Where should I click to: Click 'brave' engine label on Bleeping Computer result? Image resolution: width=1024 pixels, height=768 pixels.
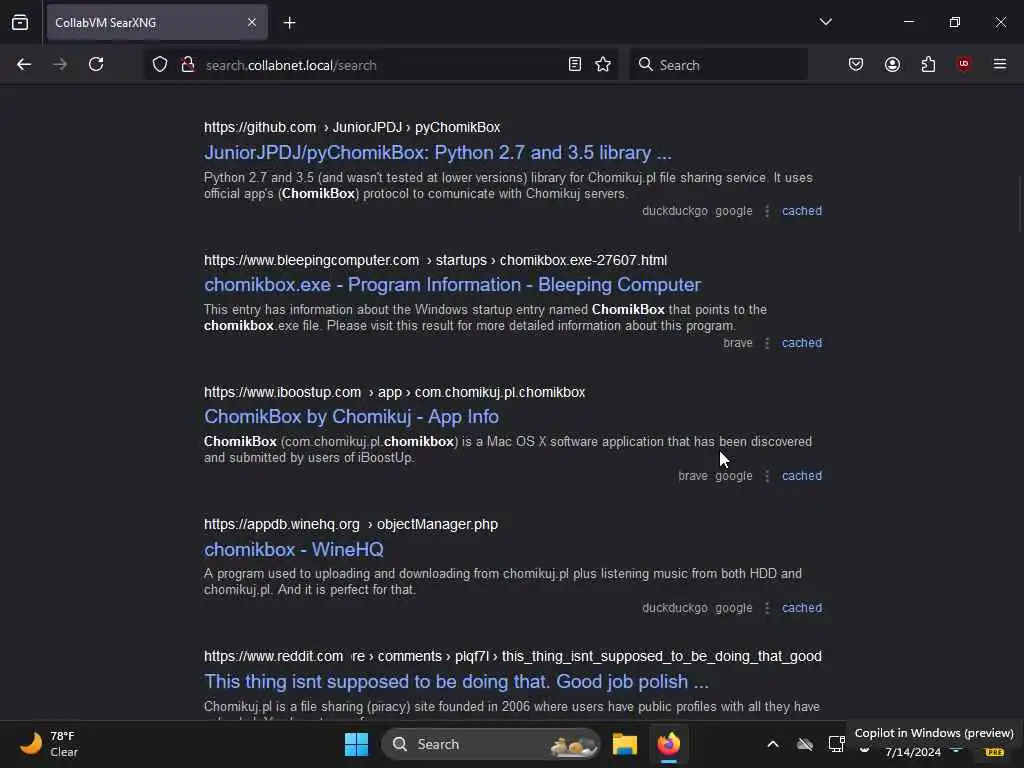click(x=738, y=343)
